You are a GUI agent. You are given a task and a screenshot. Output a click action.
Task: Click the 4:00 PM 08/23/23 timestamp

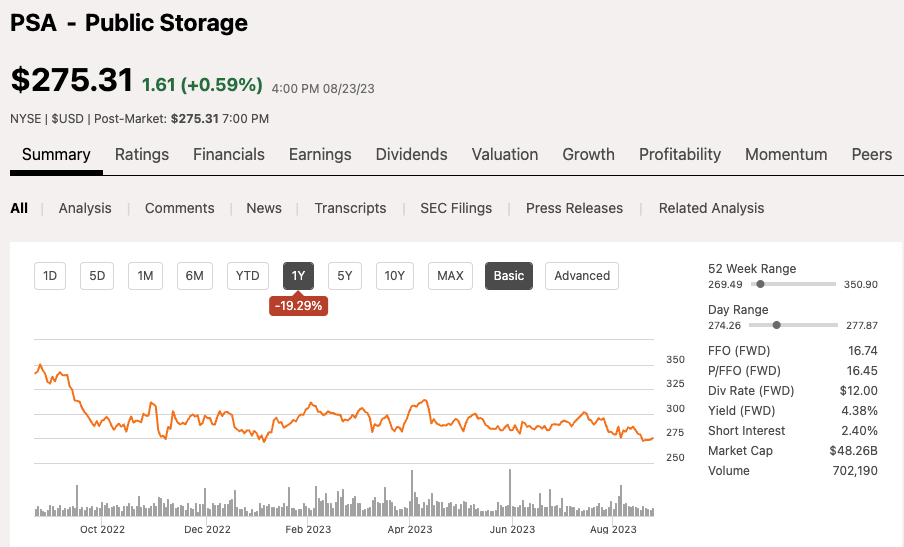coord(323,89)
